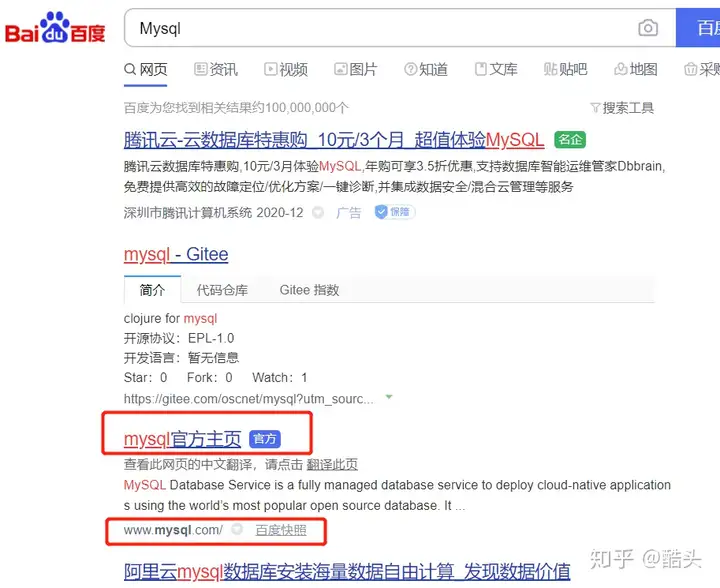Click the 开发语言: 暂无信息 line

coord(181,358)
